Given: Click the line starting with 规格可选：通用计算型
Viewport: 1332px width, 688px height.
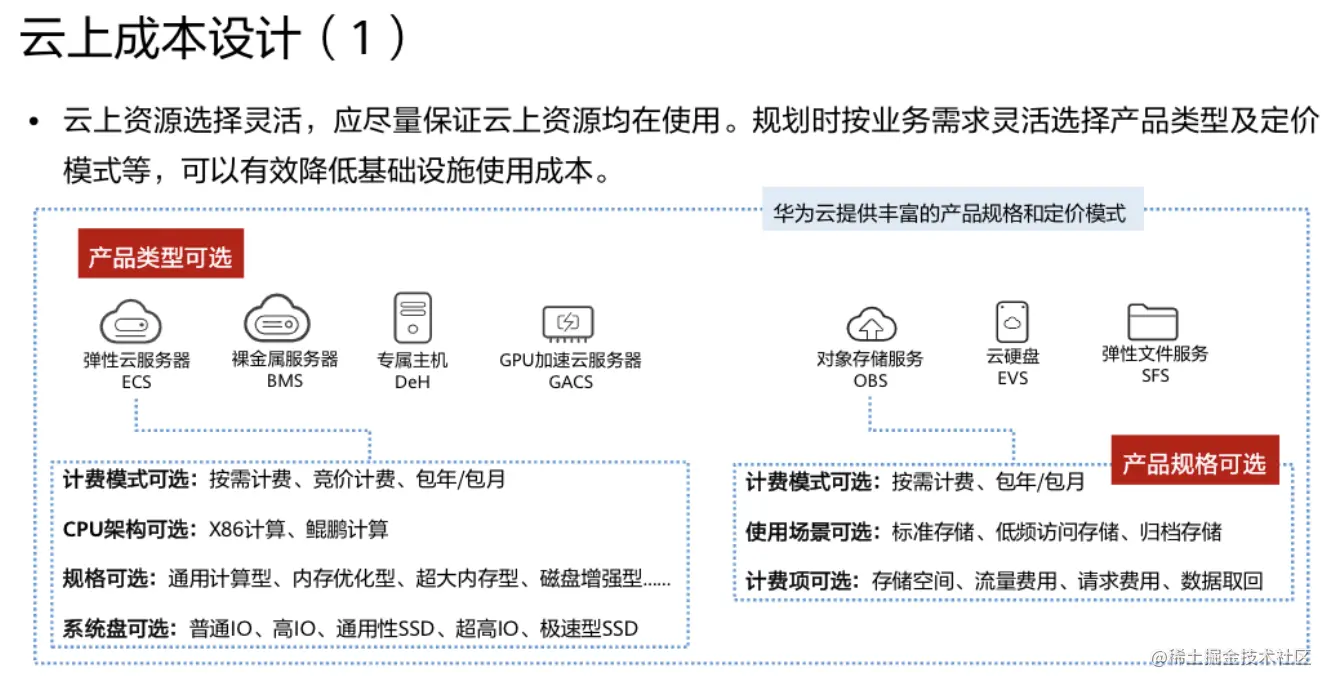Looking at the screenshot, I should tap(366, 579).
